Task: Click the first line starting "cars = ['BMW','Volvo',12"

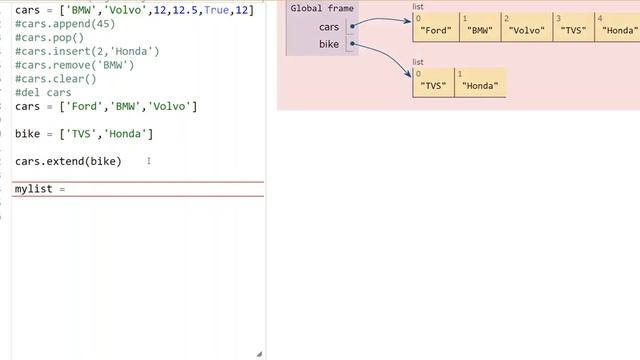Action: [x=134, y=10]
